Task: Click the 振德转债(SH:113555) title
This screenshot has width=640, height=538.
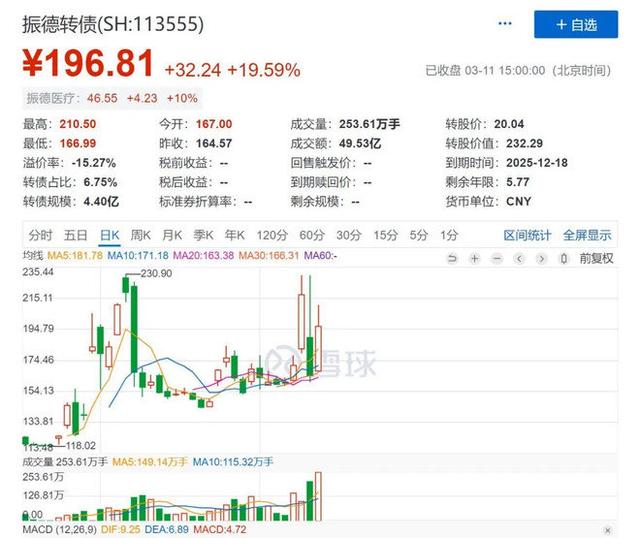Action: coord(113,24)
